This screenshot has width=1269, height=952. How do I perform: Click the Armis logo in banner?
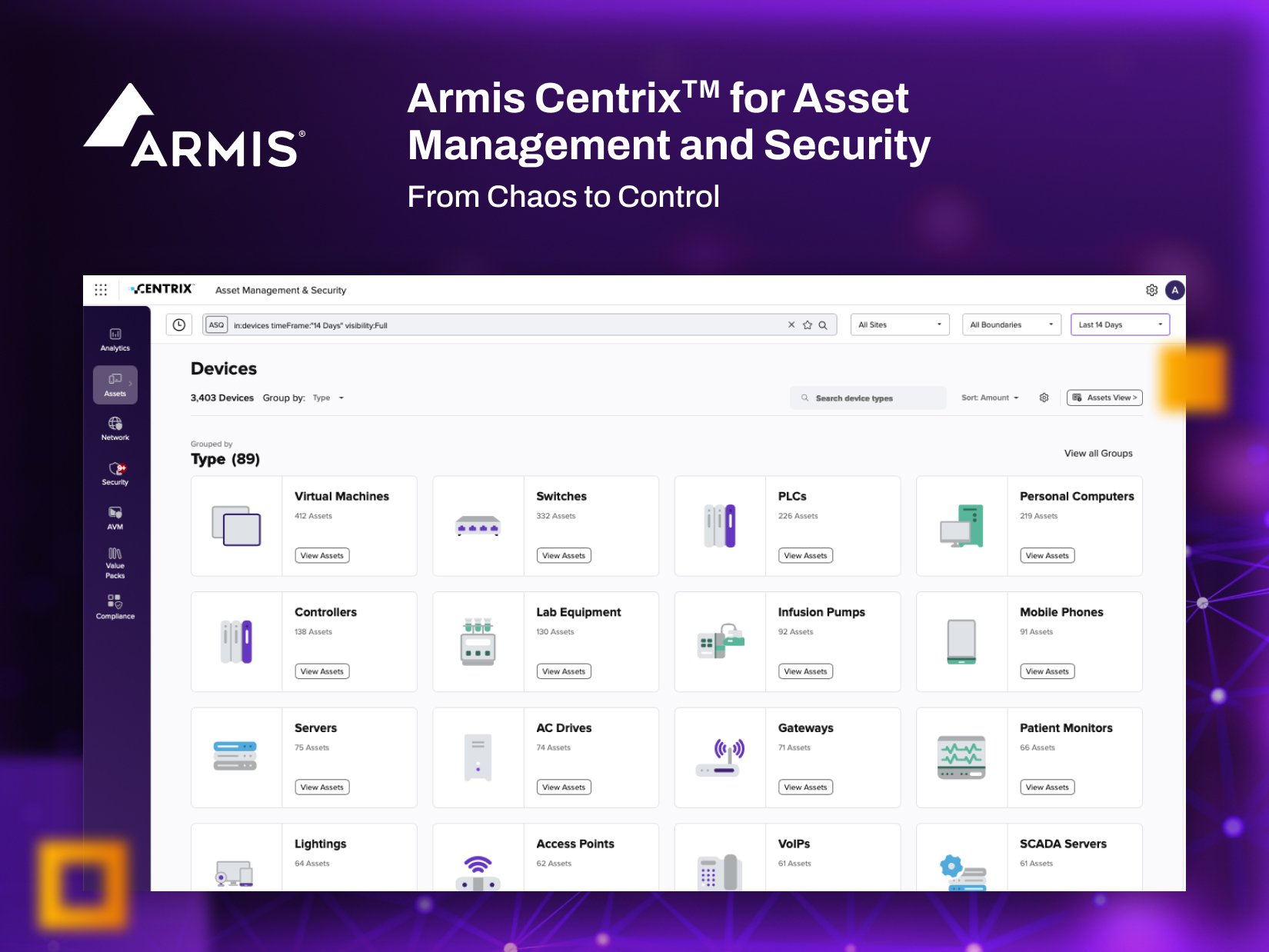pos(195,125)
